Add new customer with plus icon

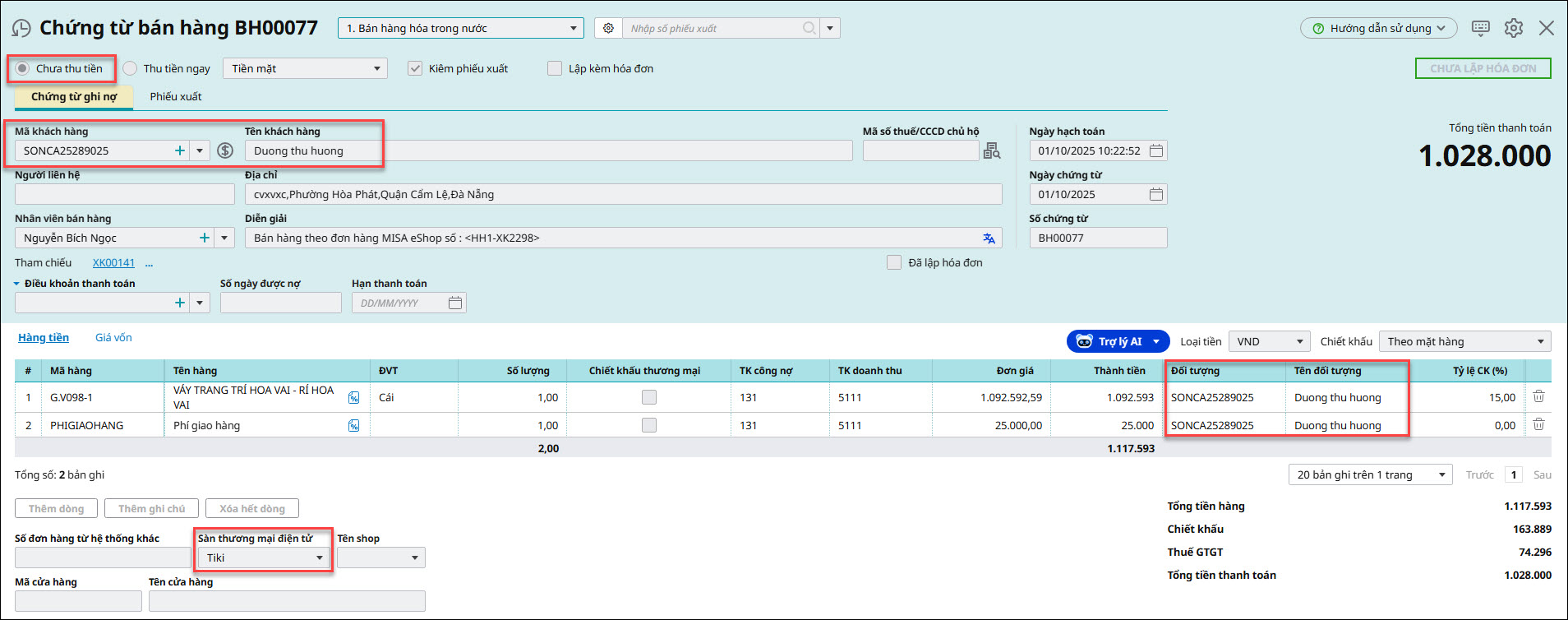[179, 150]
